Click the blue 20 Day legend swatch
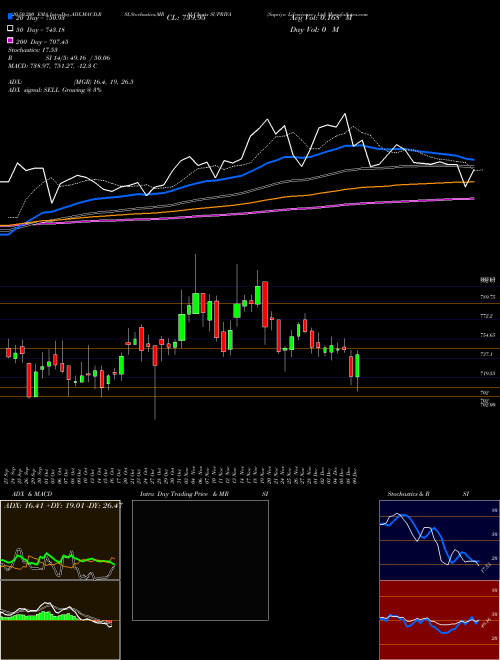This screenshot has height=660, width=500. (10, 16)
